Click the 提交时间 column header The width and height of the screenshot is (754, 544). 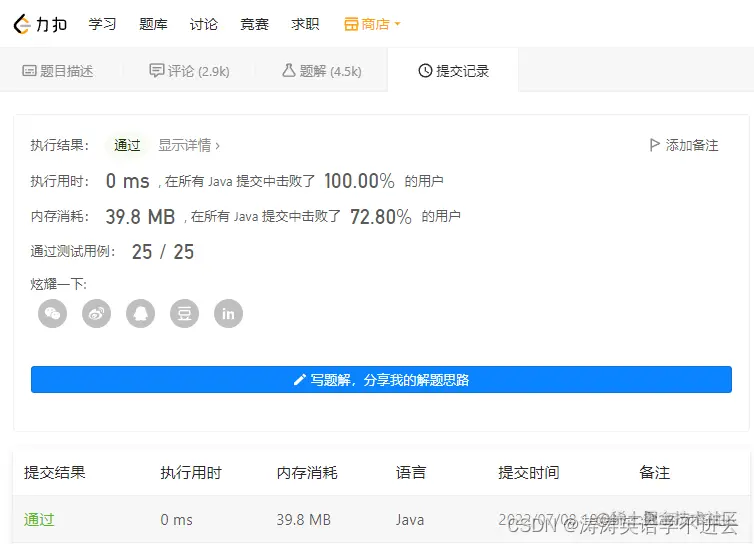(x=529, y=472)
